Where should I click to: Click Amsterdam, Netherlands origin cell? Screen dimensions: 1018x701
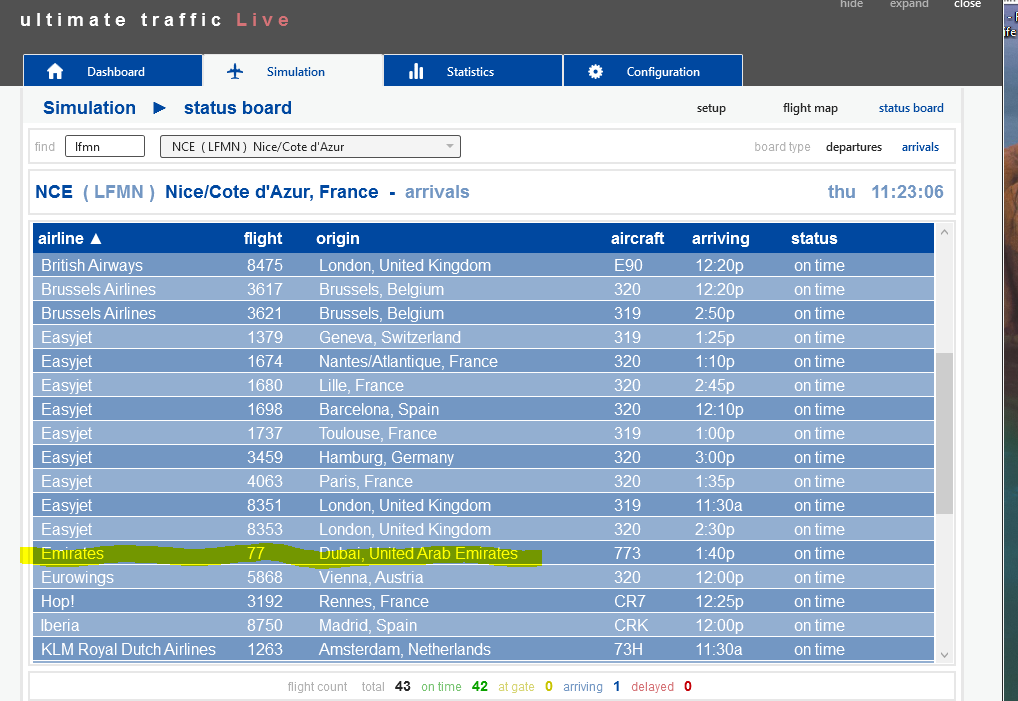point(404,650)
